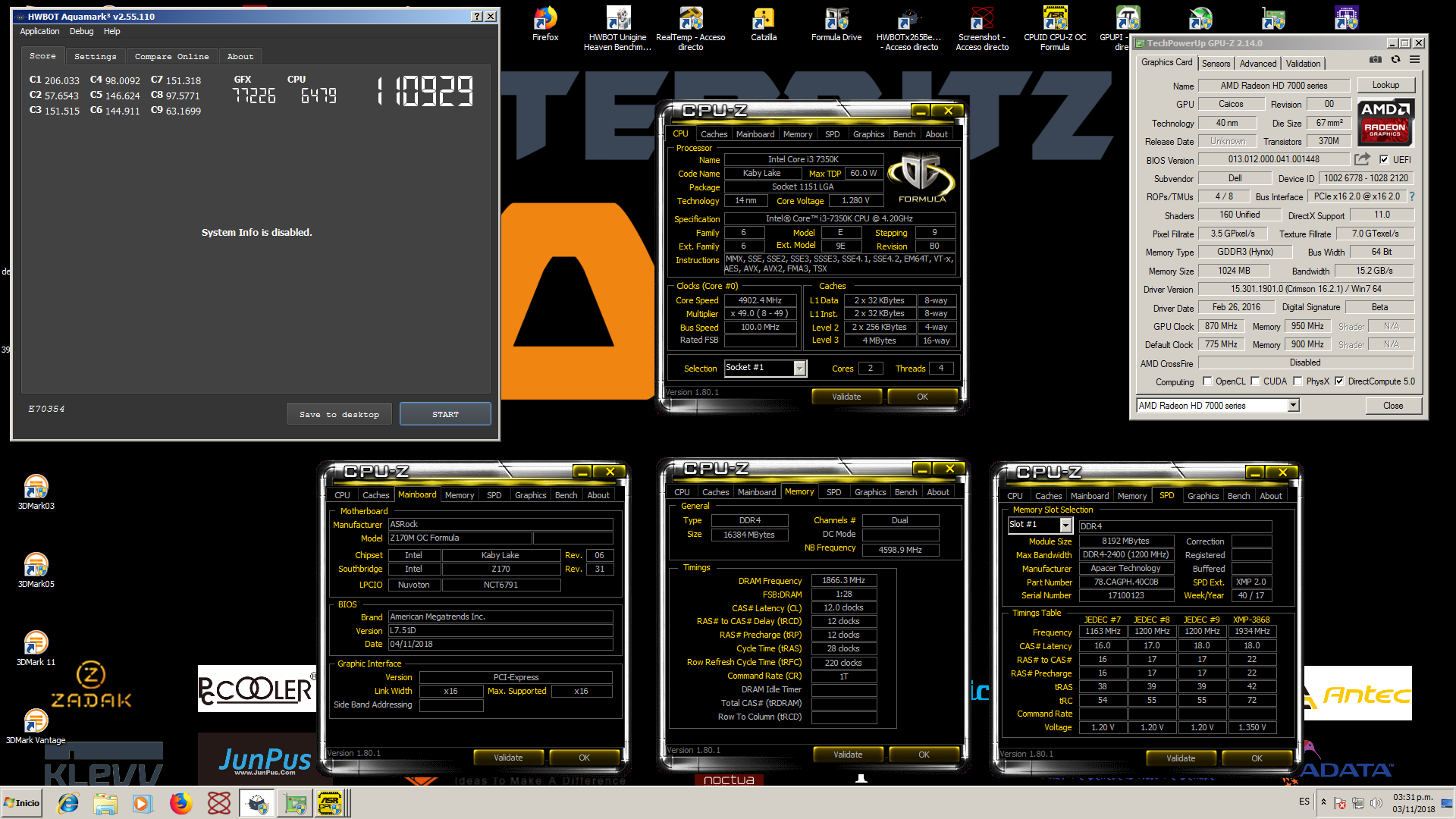Launch Windows Media Player from taskbar
Image resolution: width=1456 pixels, height=819 pixels.
[142, 803]
